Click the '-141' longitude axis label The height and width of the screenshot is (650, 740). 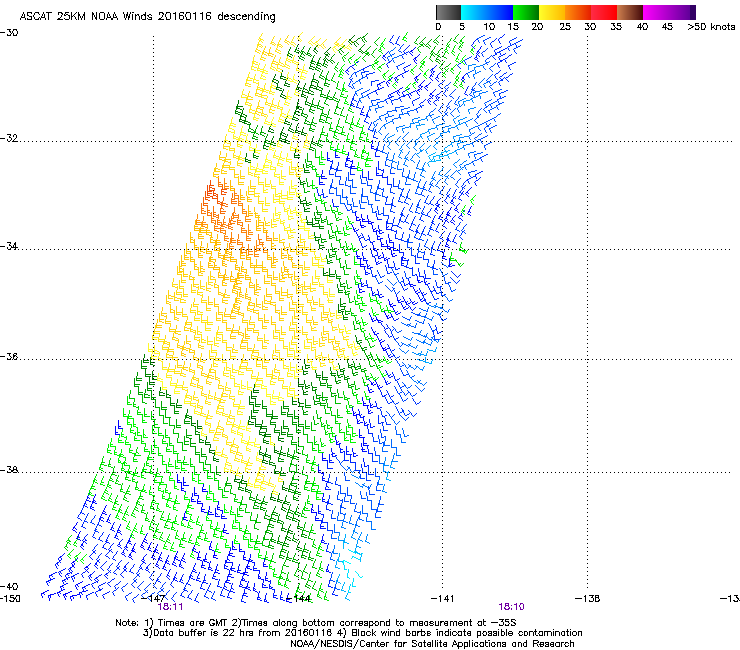pyautogui.click(x=443, y=599)
